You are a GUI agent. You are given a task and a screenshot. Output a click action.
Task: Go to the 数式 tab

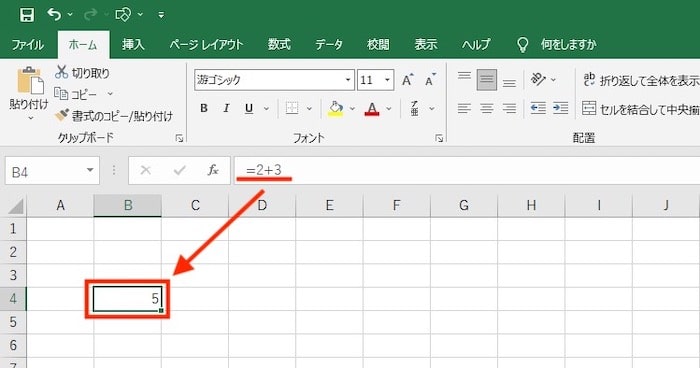(279, 45)
